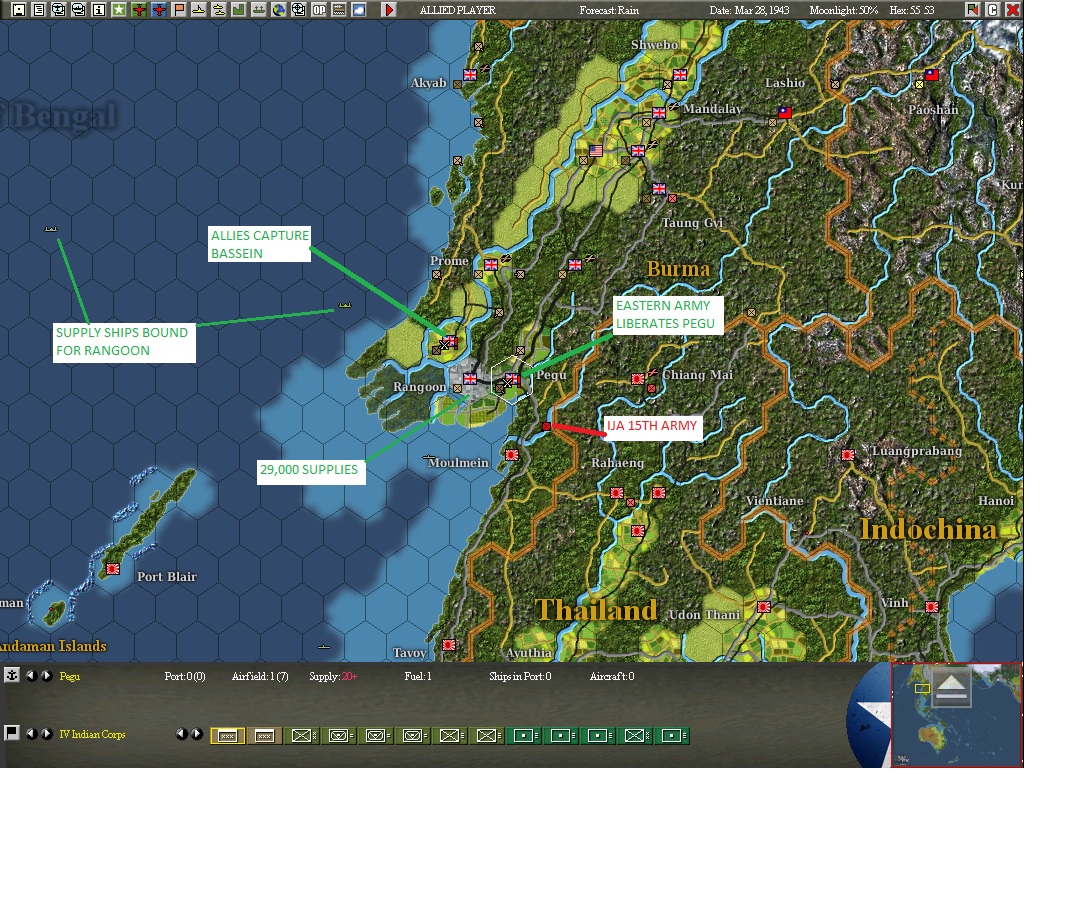Open the globe icon in toolbar
This screenshot has width=1083, height=898.
pyautogui.click(x=278, y=10)
